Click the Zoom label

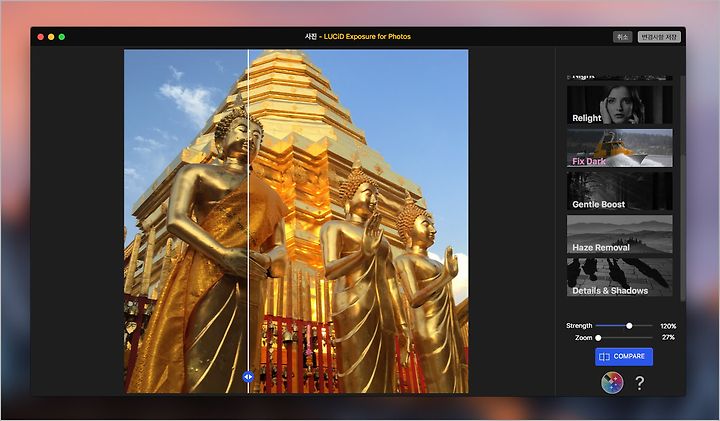[x=584, y=337]
